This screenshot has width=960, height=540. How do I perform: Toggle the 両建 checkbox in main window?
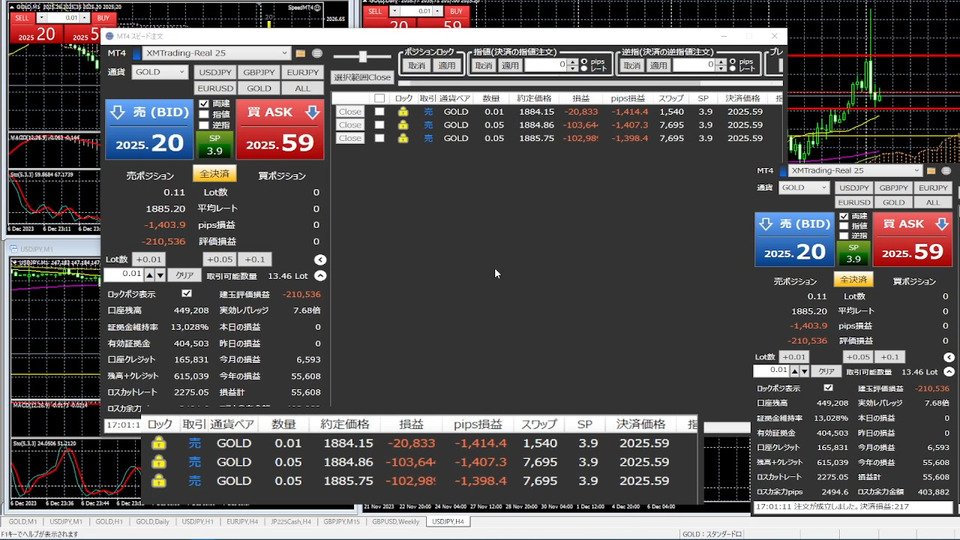[204, 103]
